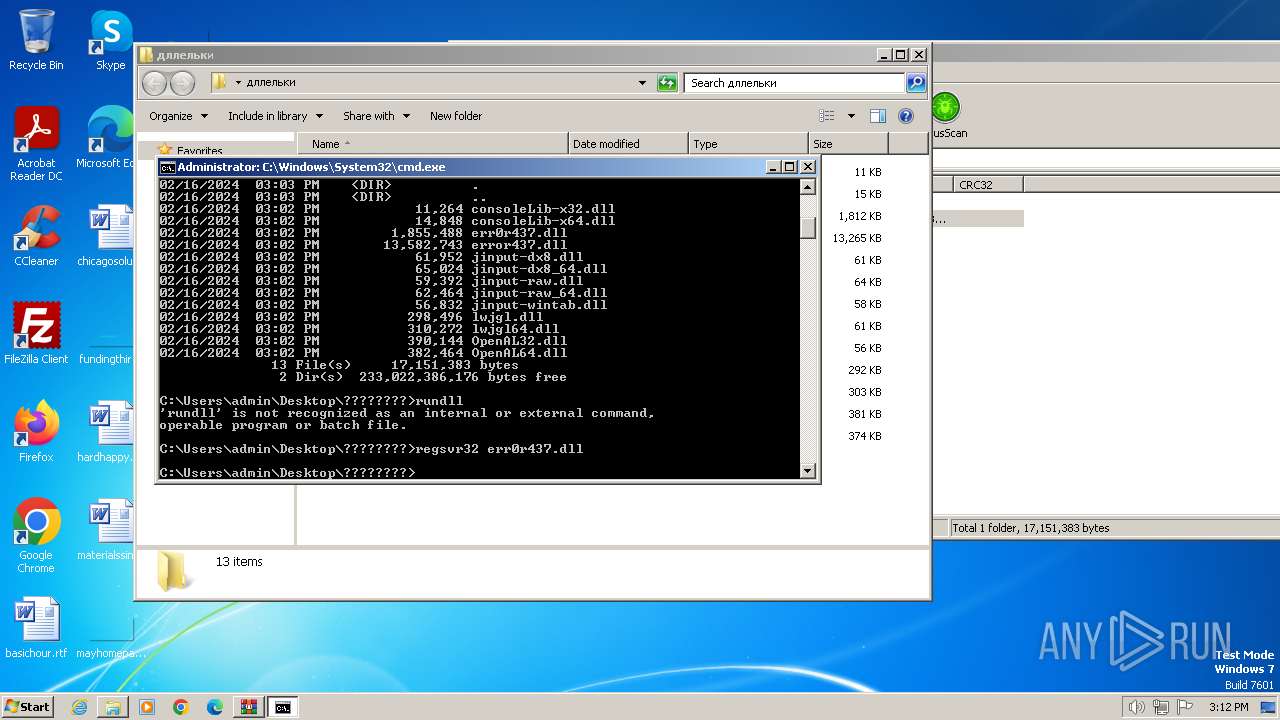Launch Firefox from the desktop
The image size is (1280, 720).
click(36, 432)
